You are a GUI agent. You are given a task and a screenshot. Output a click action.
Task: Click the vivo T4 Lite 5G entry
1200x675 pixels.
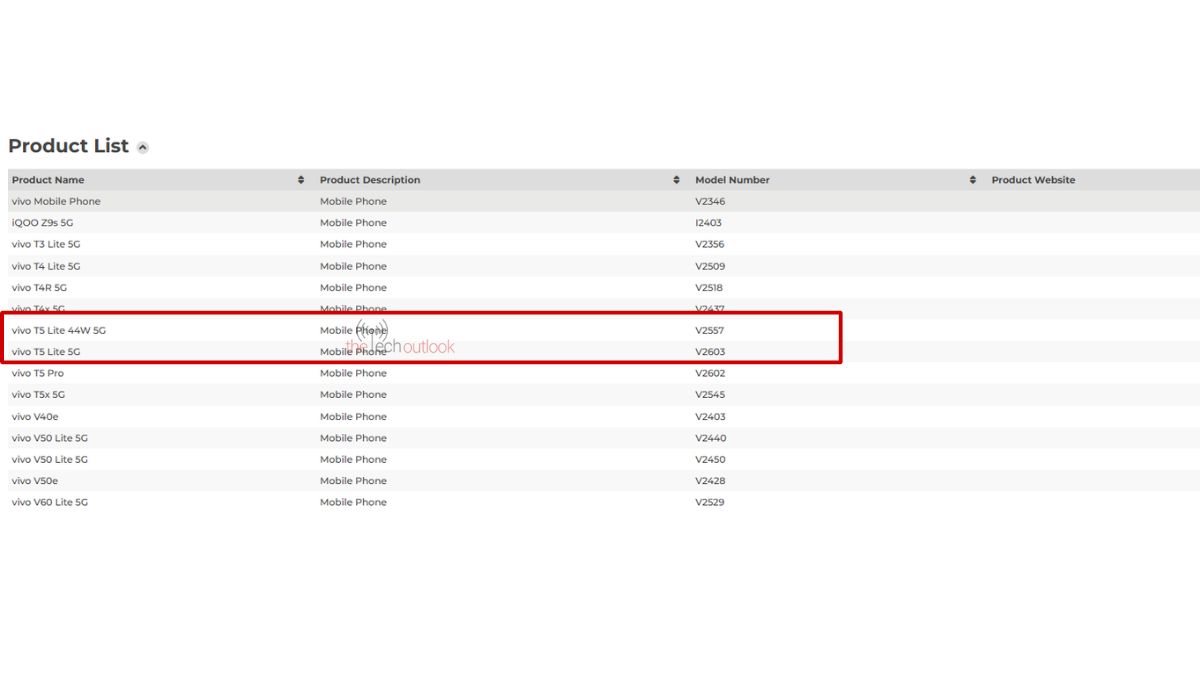pos(46,266)
